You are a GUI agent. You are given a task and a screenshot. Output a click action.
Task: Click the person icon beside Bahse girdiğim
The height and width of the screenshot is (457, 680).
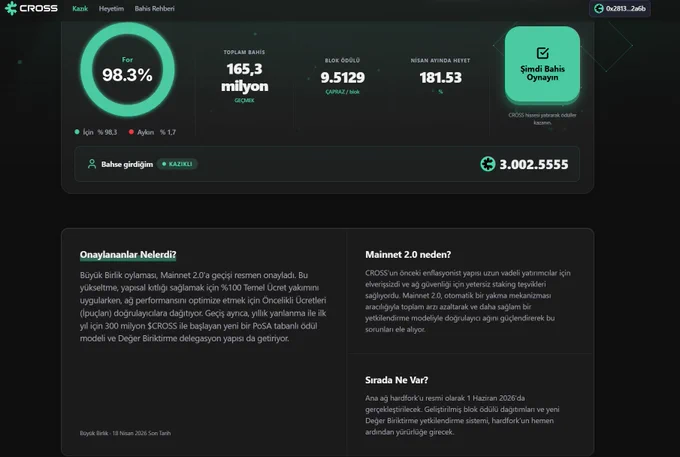[92, 164]
